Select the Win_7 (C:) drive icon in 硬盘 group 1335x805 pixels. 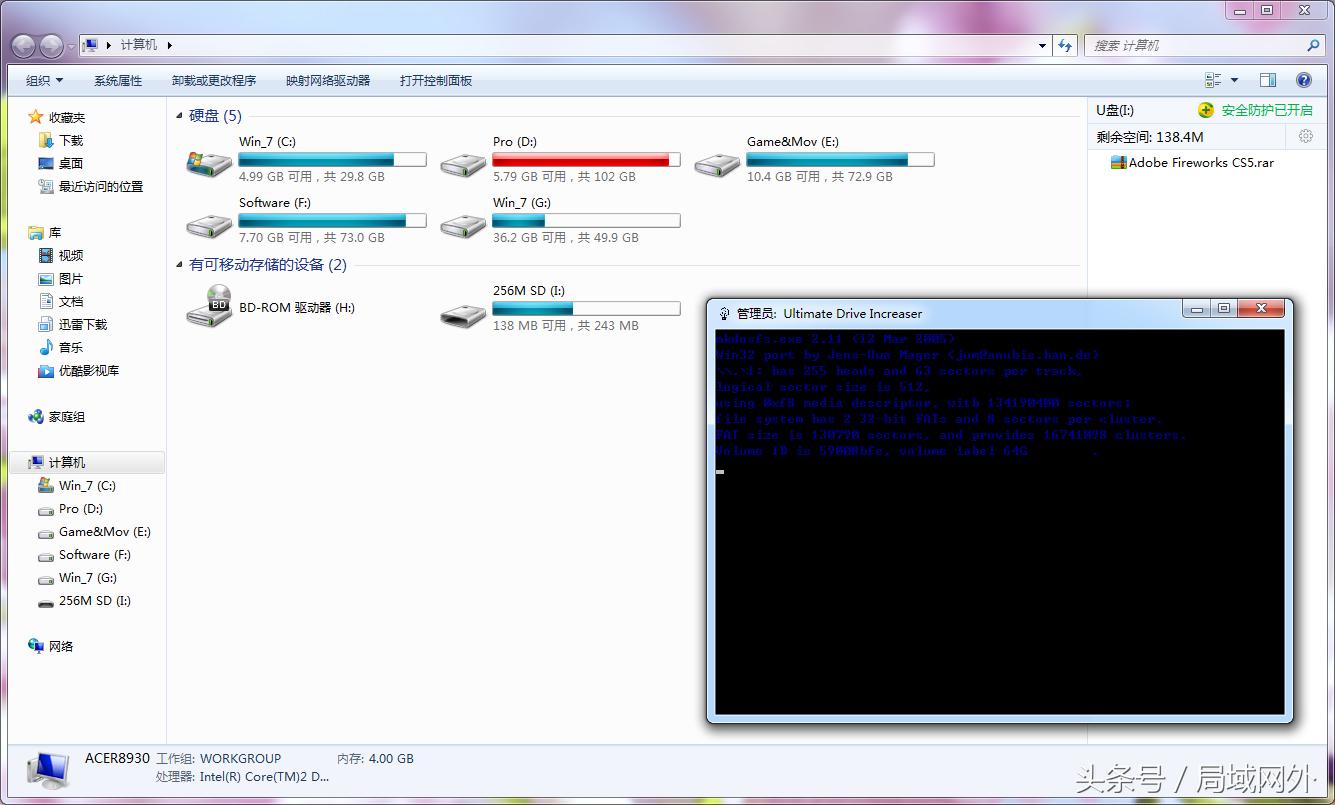click(209, 162)
